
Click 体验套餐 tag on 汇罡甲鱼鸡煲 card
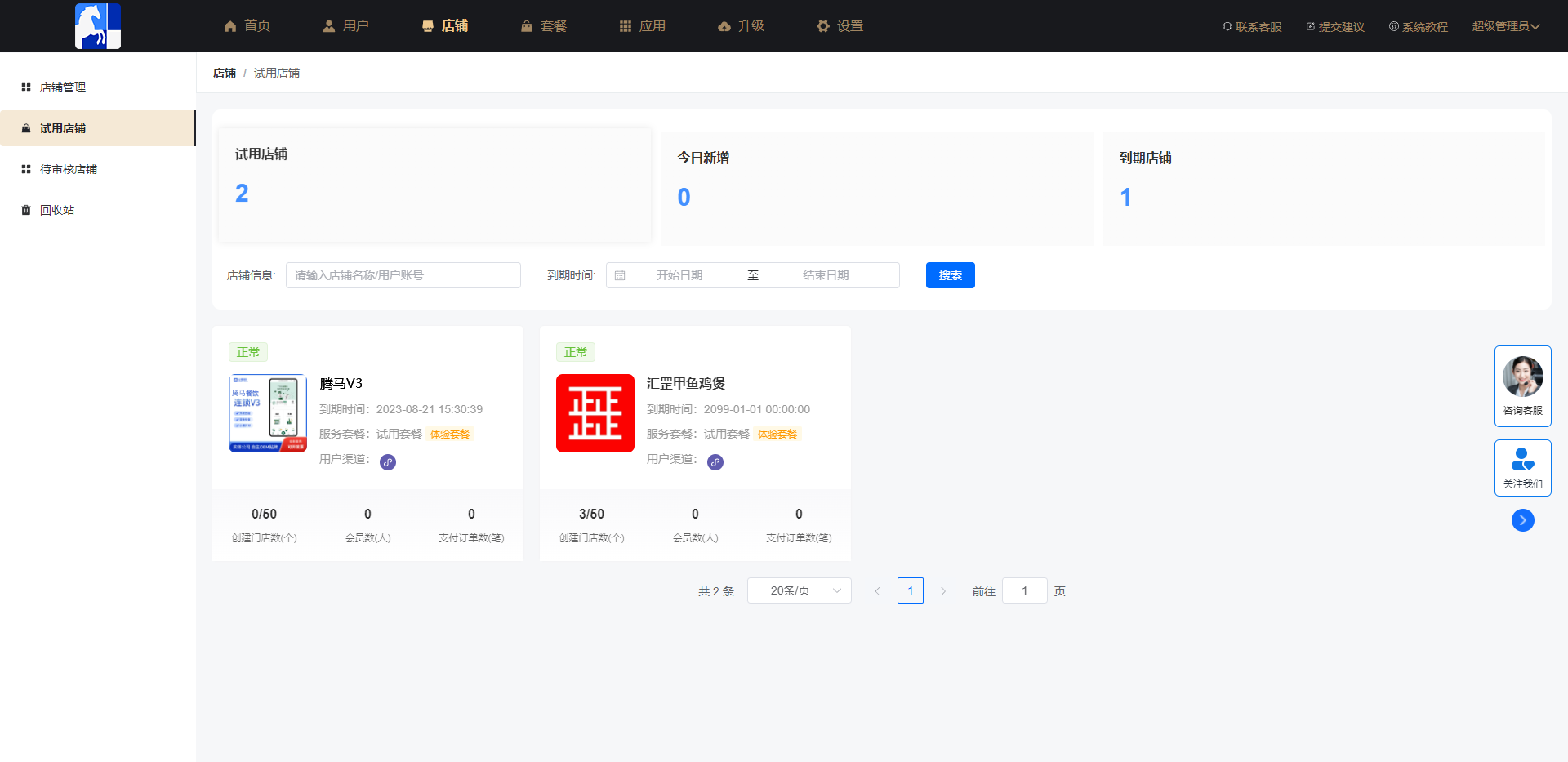coord(777,434)
